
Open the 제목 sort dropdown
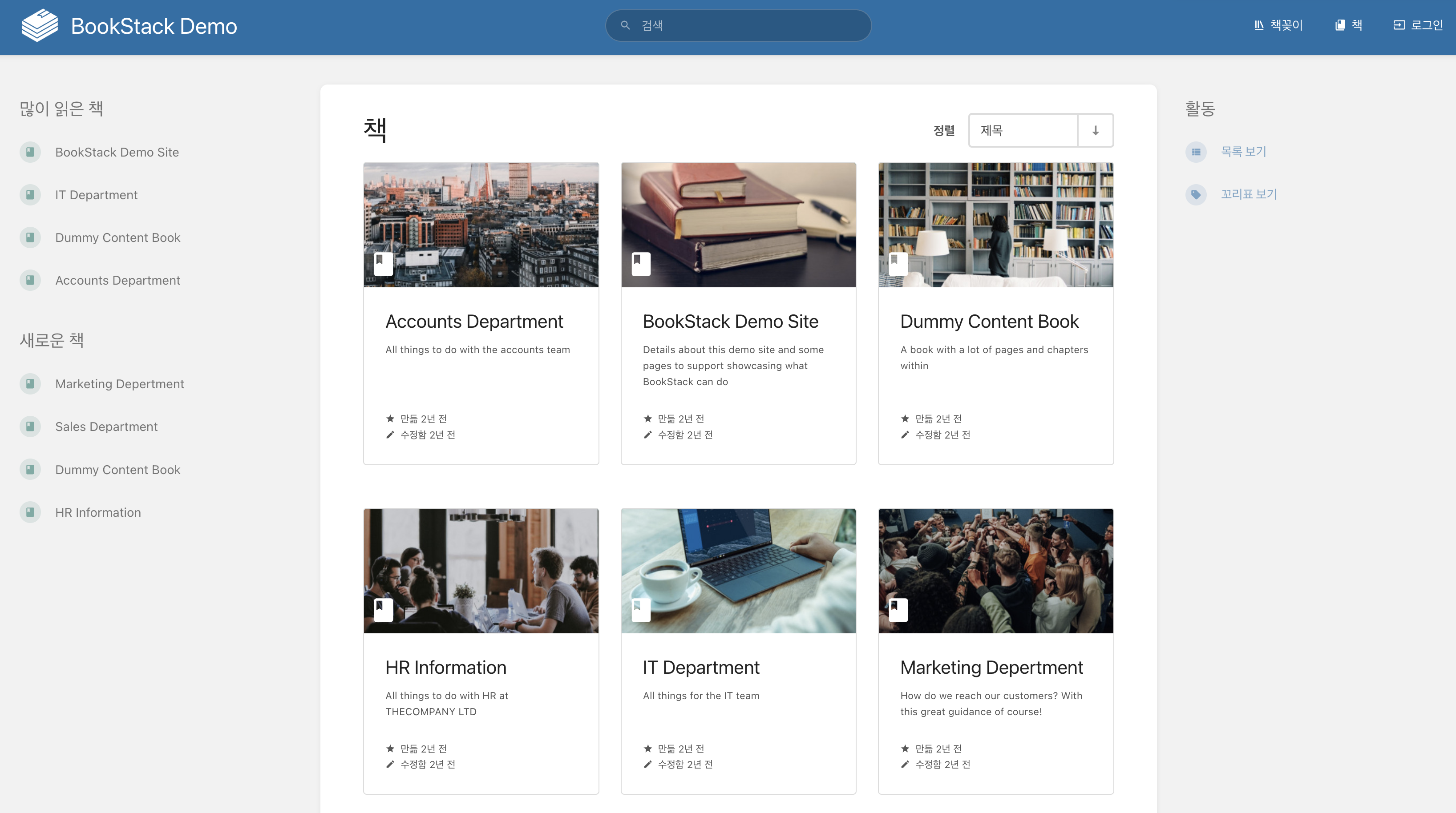pyautogui.click(x=1023, y=130)
